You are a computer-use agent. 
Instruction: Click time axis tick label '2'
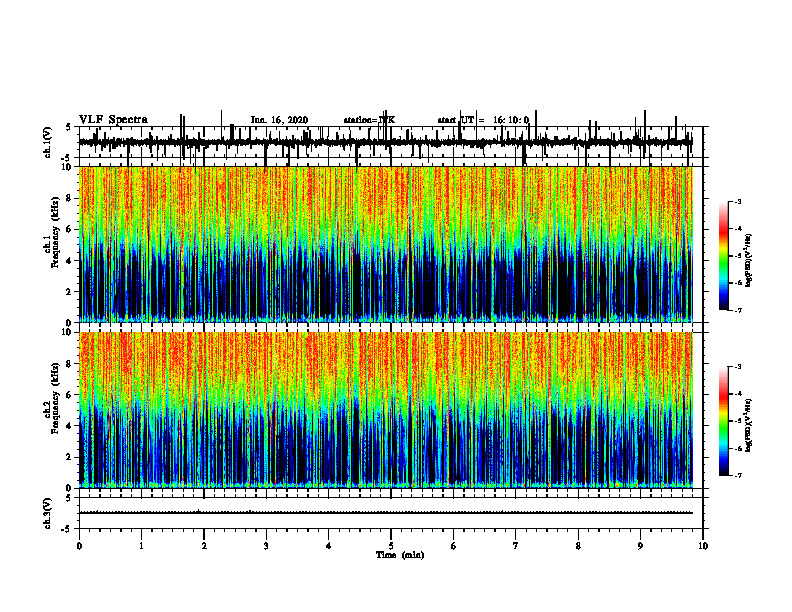pyautogui.click(x=204, y=546)
